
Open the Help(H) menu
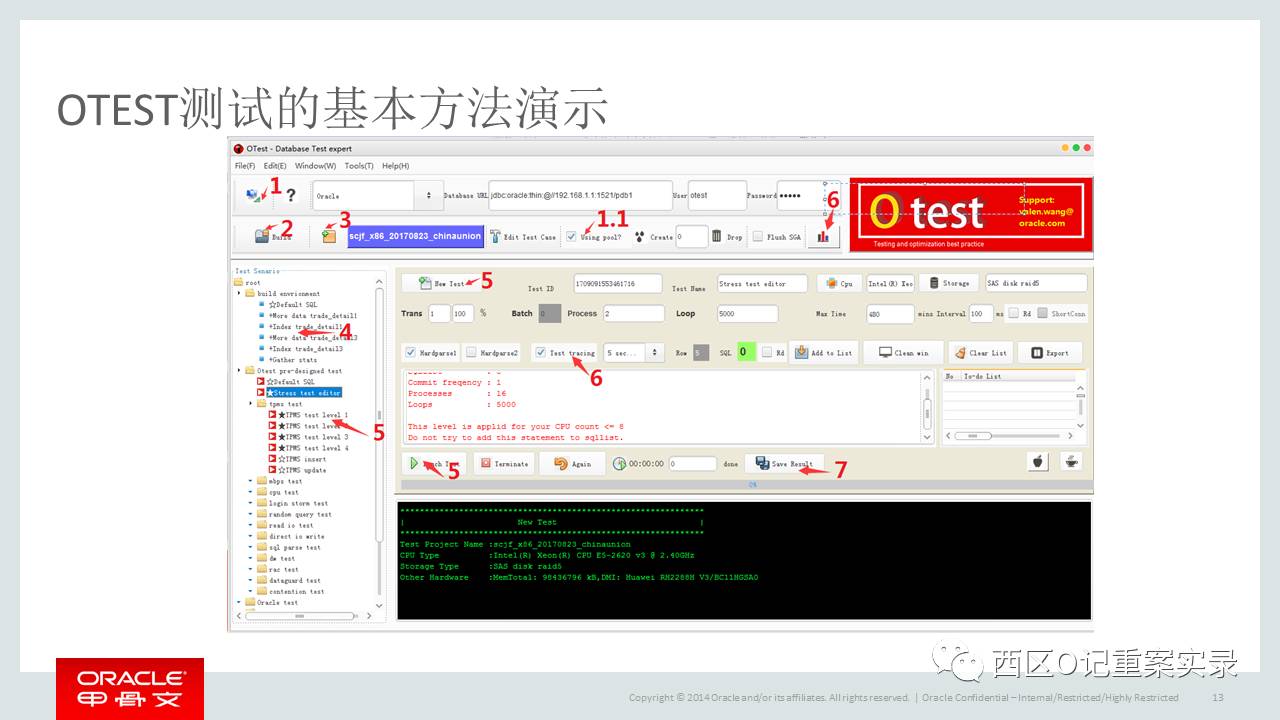(396, 166)
